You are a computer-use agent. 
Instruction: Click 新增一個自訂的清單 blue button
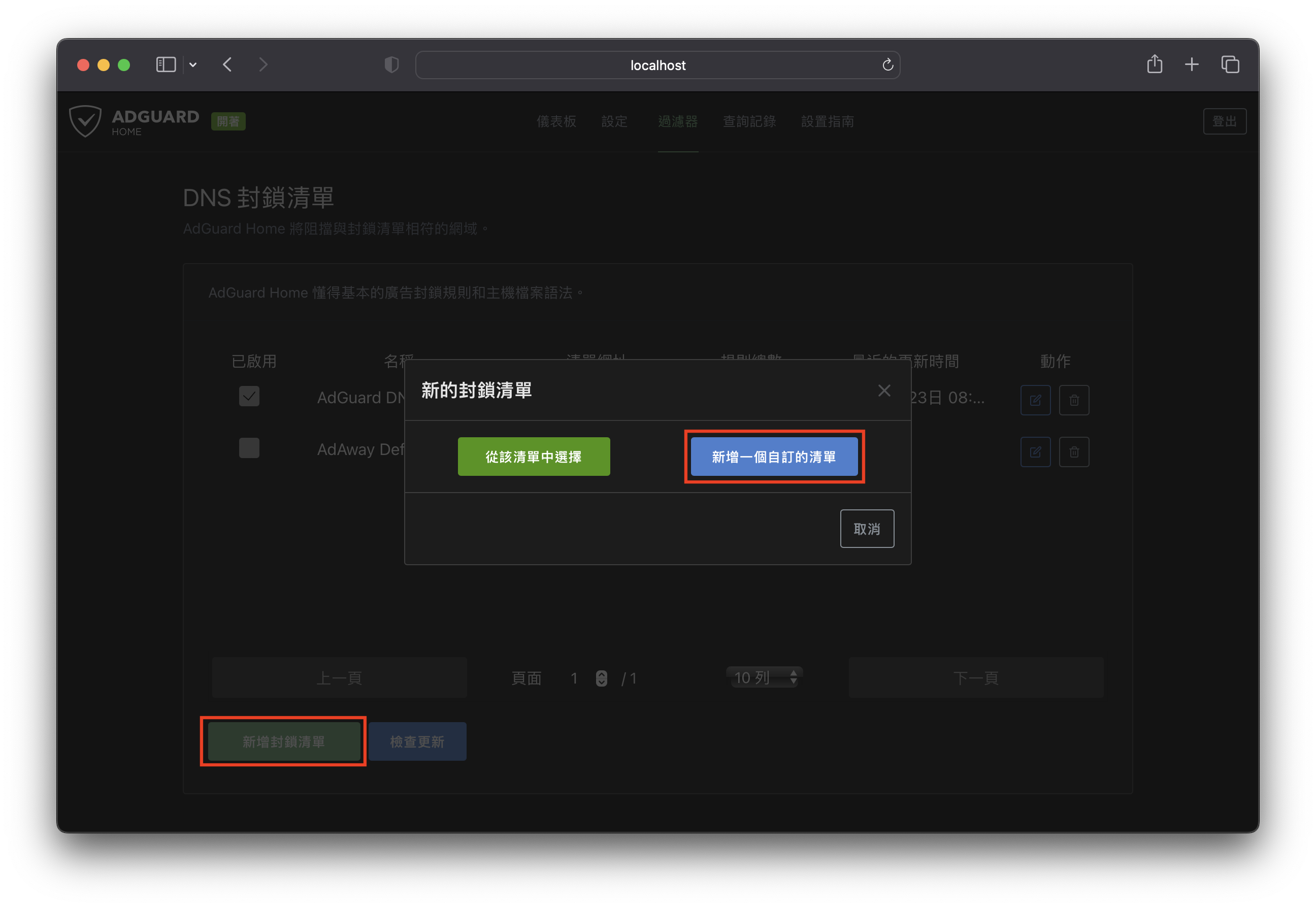tap(774, 456)
